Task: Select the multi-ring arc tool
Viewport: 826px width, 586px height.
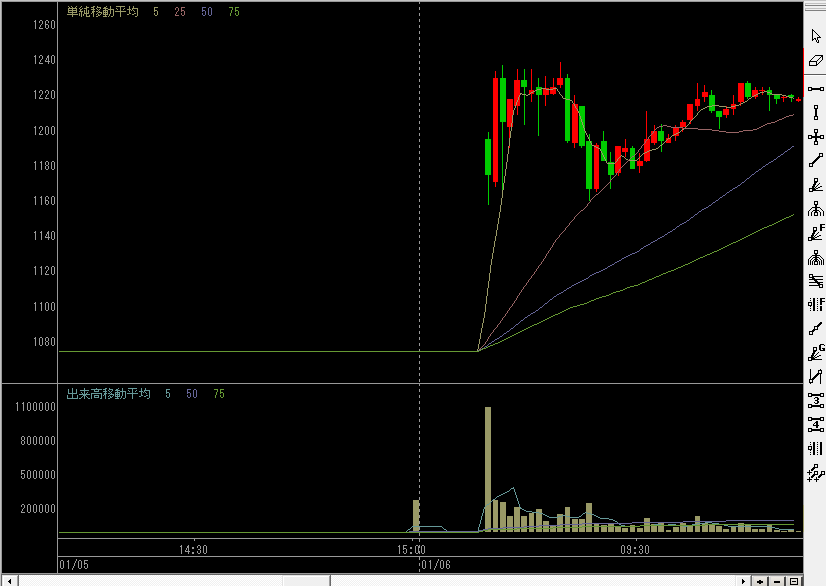Action: pyautogui.click(x=815, y=258)
